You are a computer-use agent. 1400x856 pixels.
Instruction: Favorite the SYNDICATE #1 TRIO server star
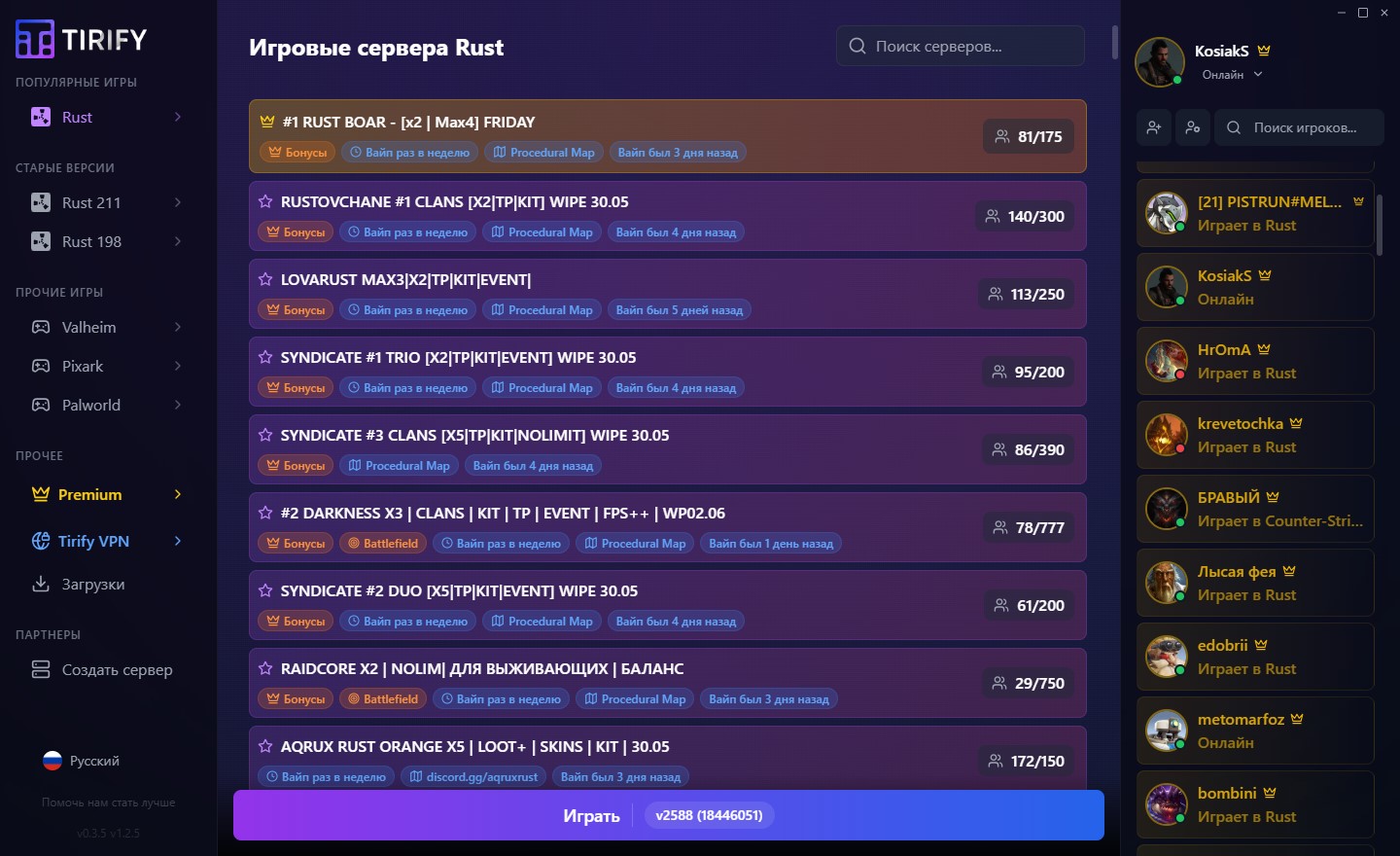pyautogui.click(x=264, y=357)
